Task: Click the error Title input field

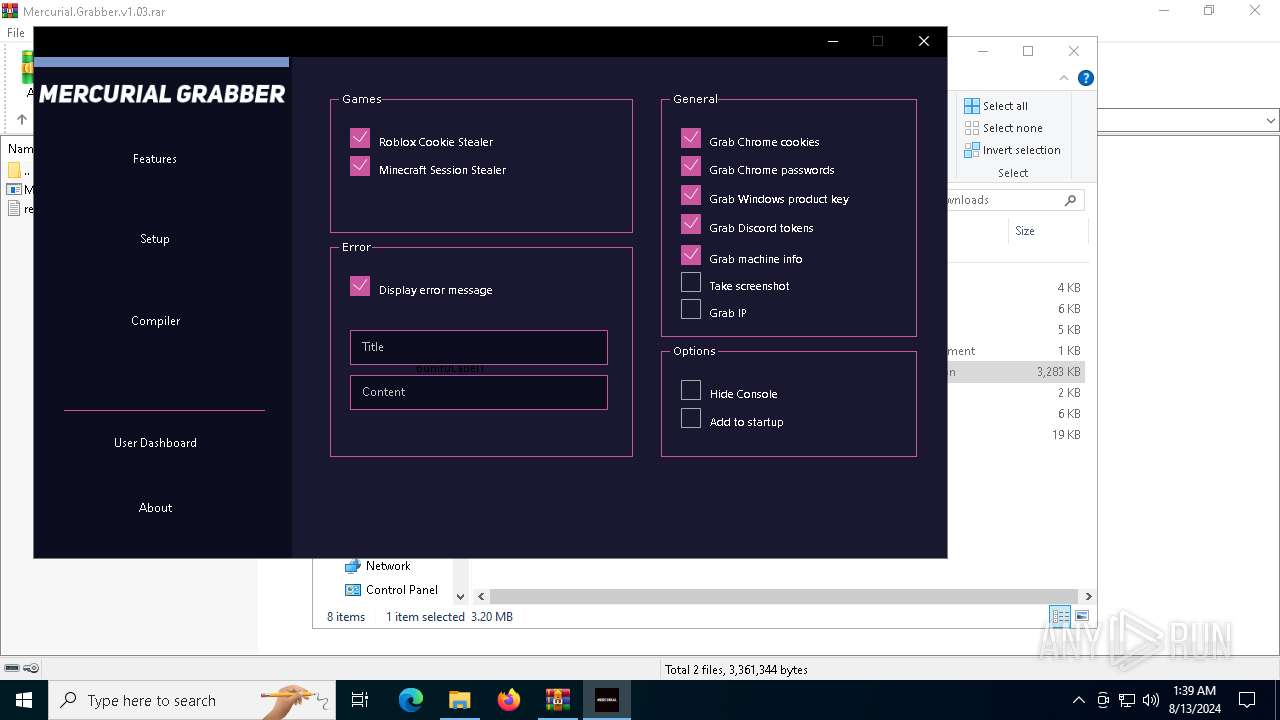Action: click(479, 347)
